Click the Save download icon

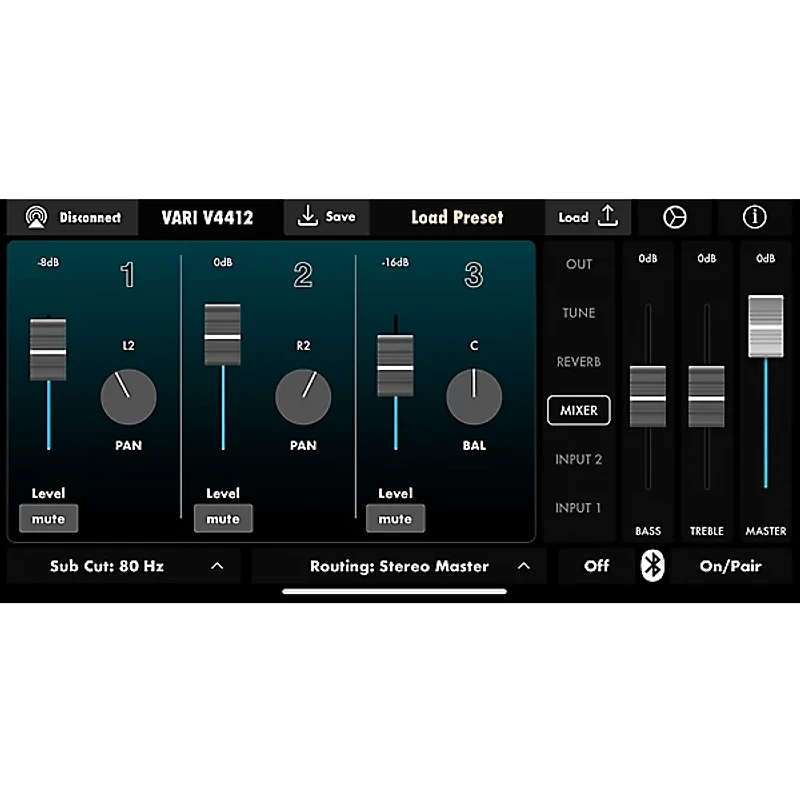click(x=306, y=217)
